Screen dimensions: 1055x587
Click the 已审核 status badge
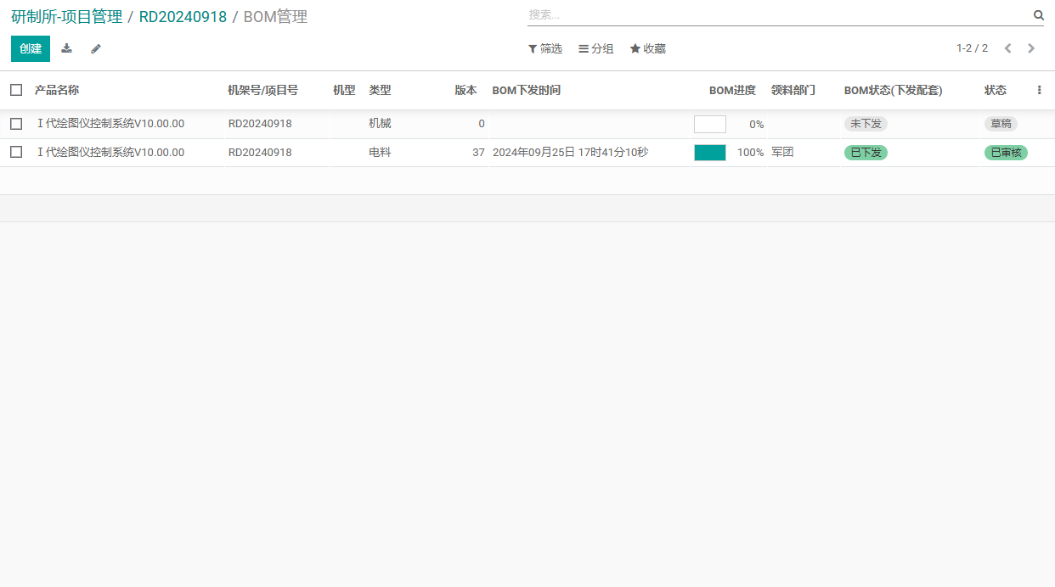(x=1005, y=153)
